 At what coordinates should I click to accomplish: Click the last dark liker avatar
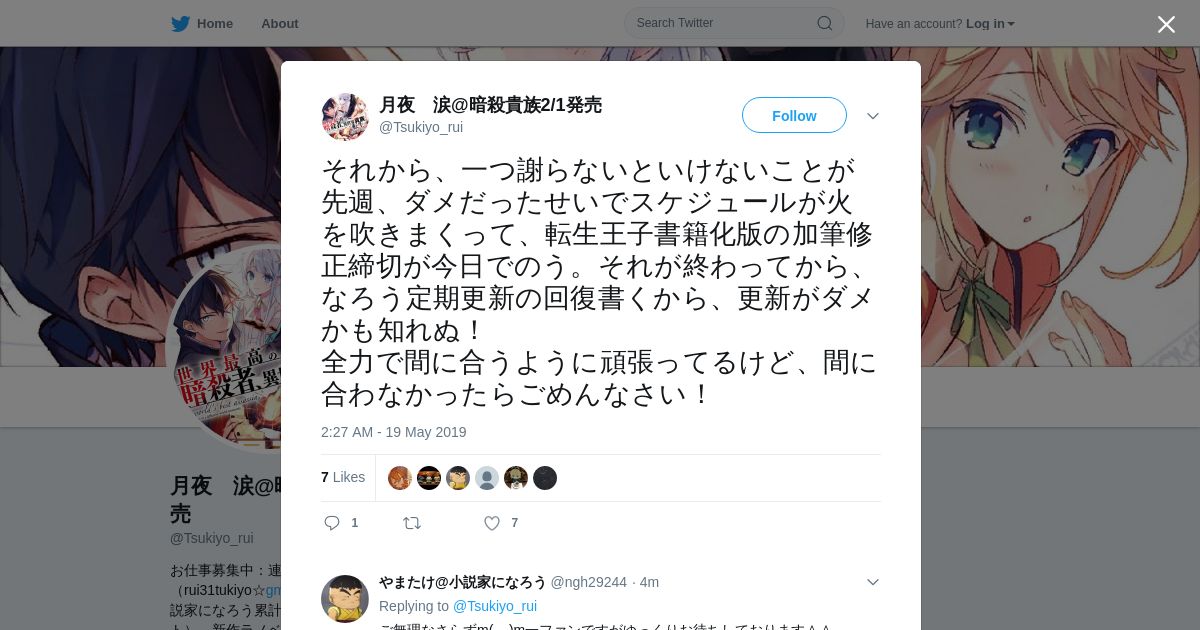[x=545, y=478]
